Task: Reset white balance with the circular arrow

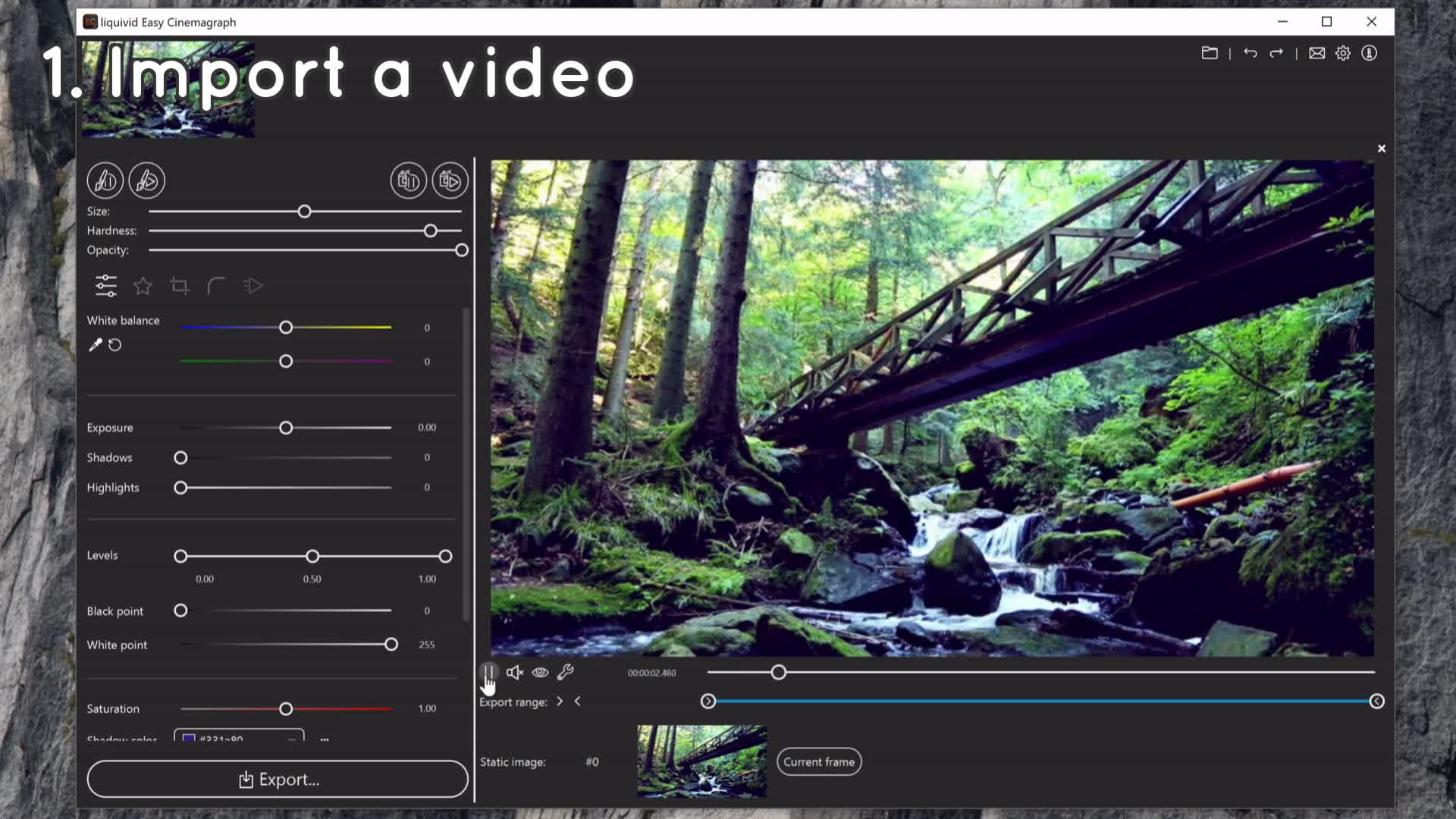Action: click(115, 345)
